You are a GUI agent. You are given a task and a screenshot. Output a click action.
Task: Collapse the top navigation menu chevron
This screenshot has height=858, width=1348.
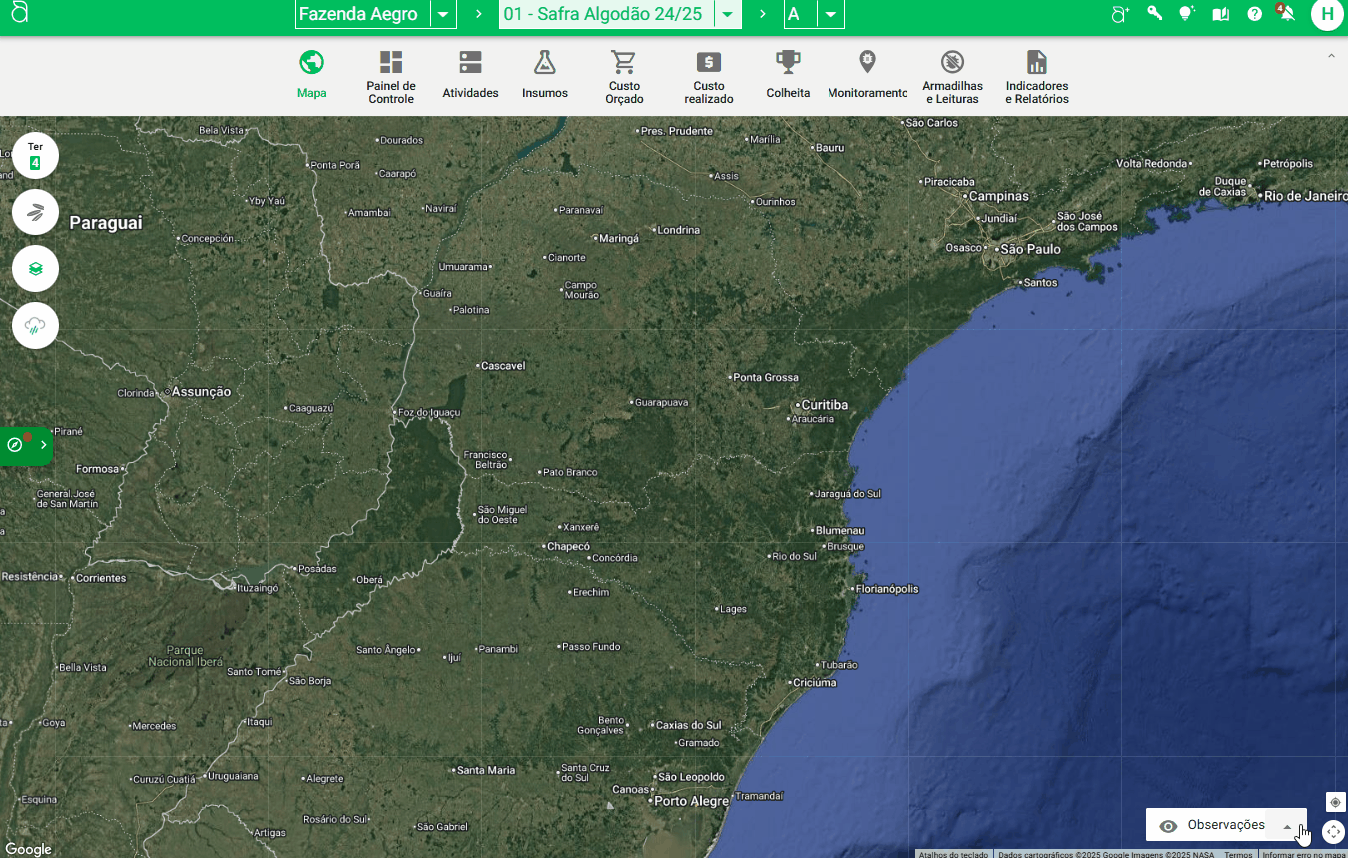(x=1330, y=56)
